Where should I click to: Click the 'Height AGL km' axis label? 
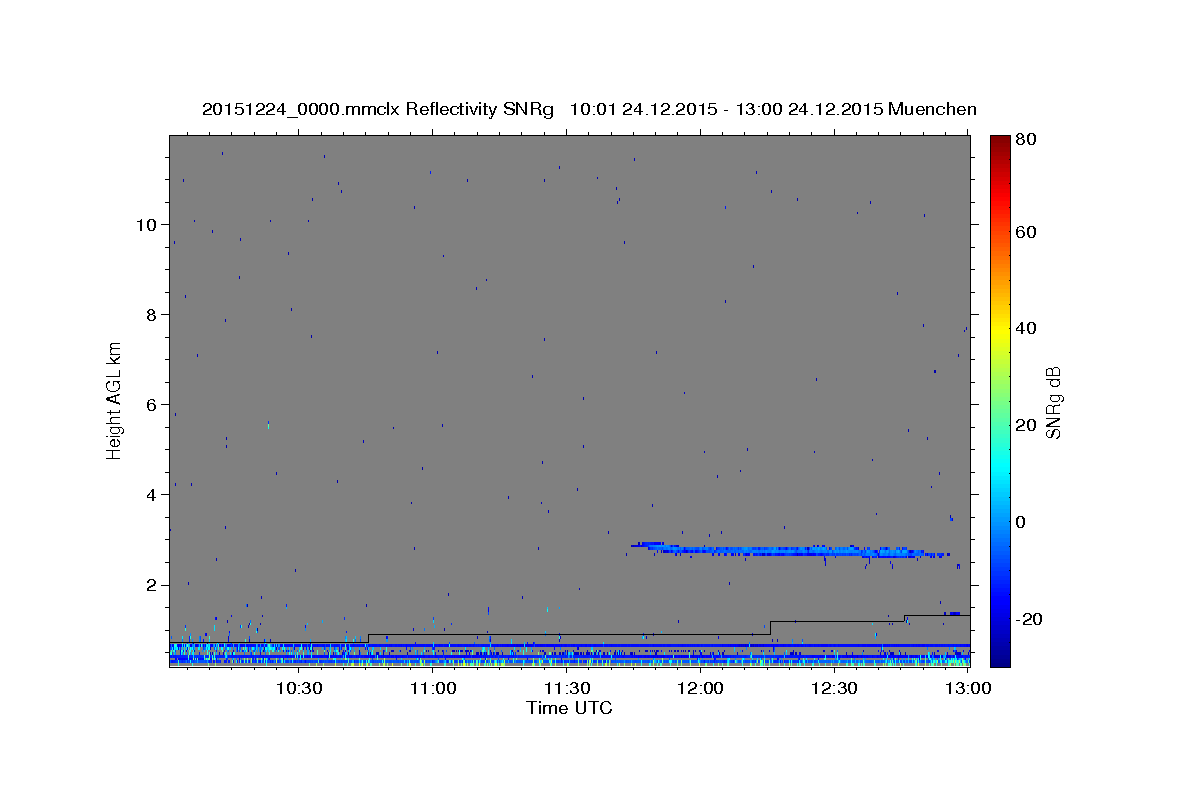click(114, 399)
